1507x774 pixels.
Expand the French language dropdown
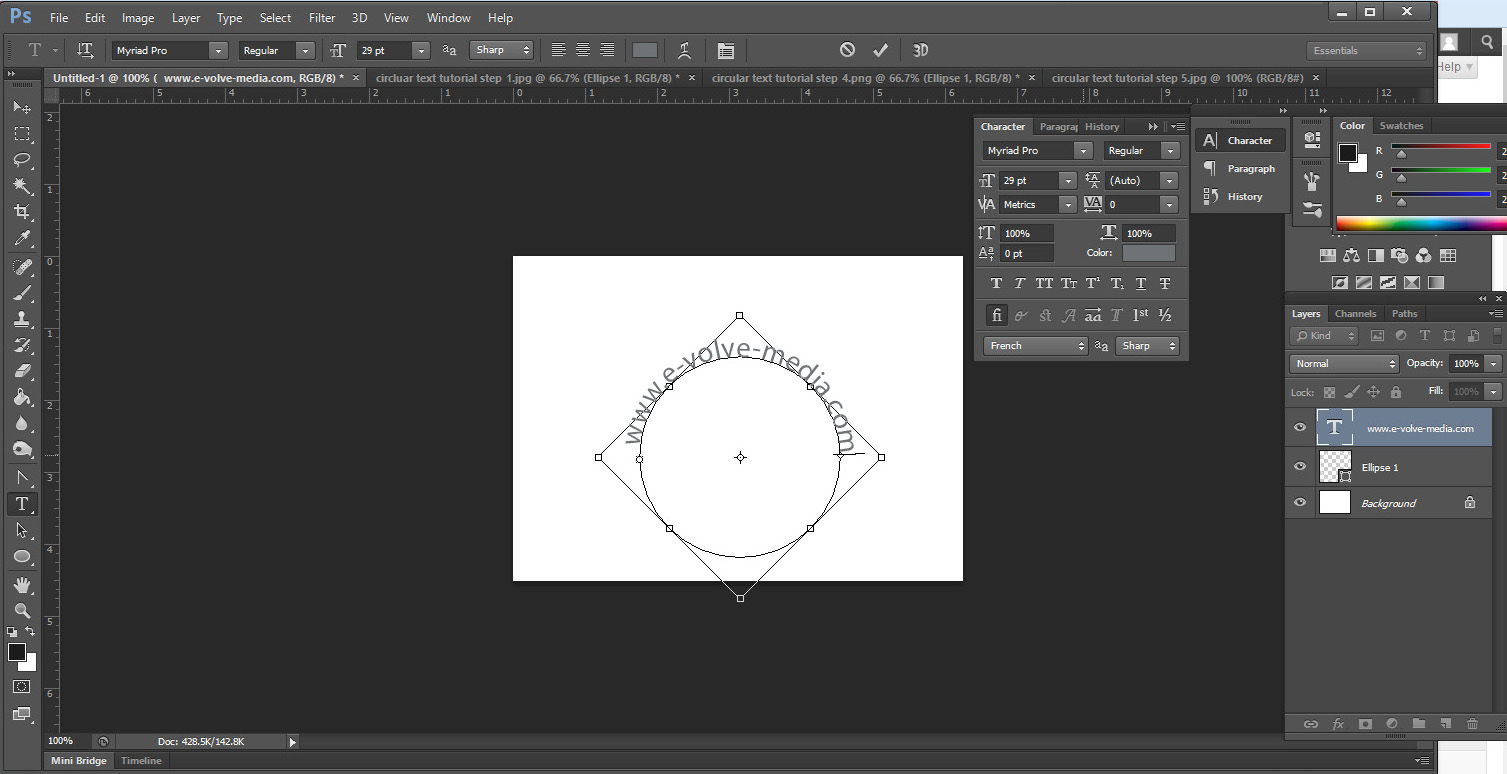point(1035,346)
